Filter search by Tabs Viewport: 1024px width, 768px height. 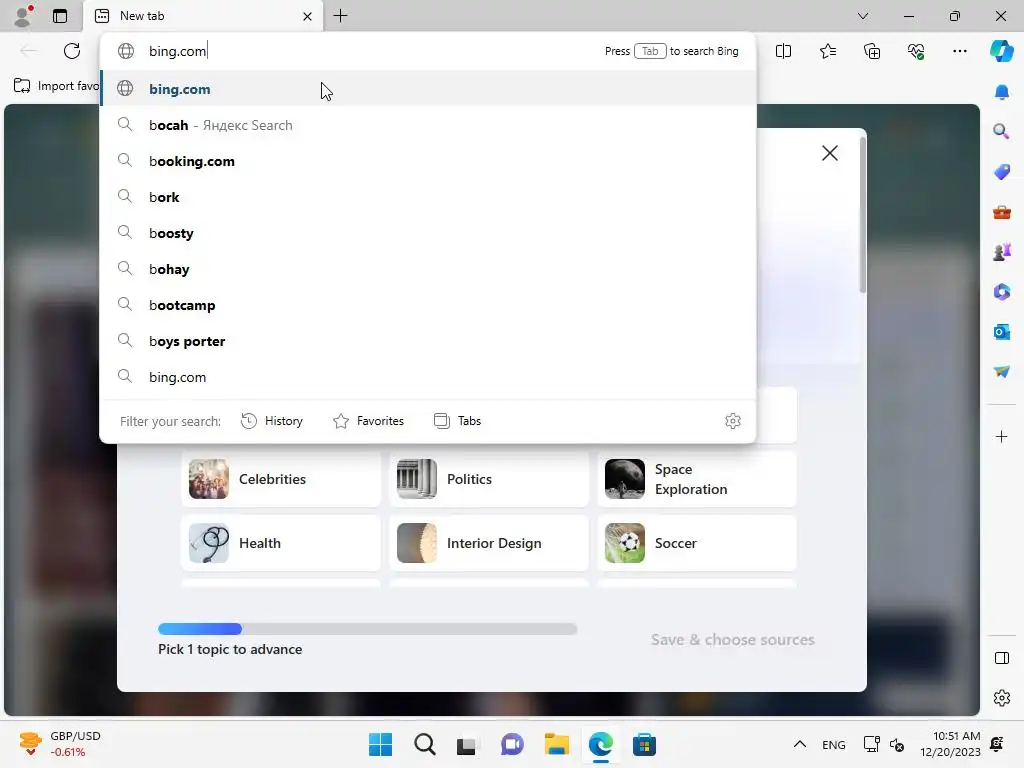[x=457, y=421]
